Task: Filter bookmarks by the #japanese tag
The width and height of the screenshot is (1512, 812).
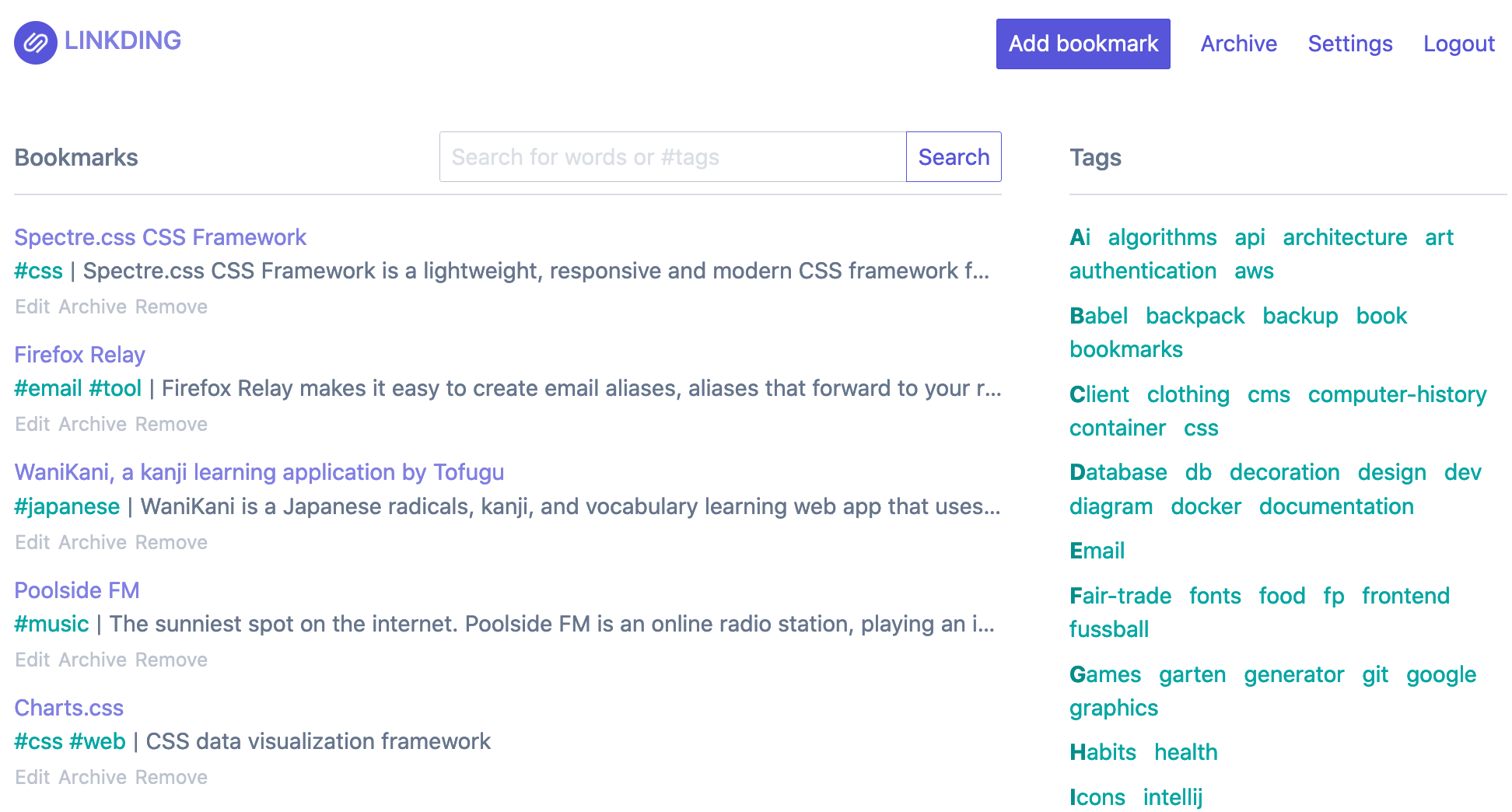Action: (x=67, y=506)
